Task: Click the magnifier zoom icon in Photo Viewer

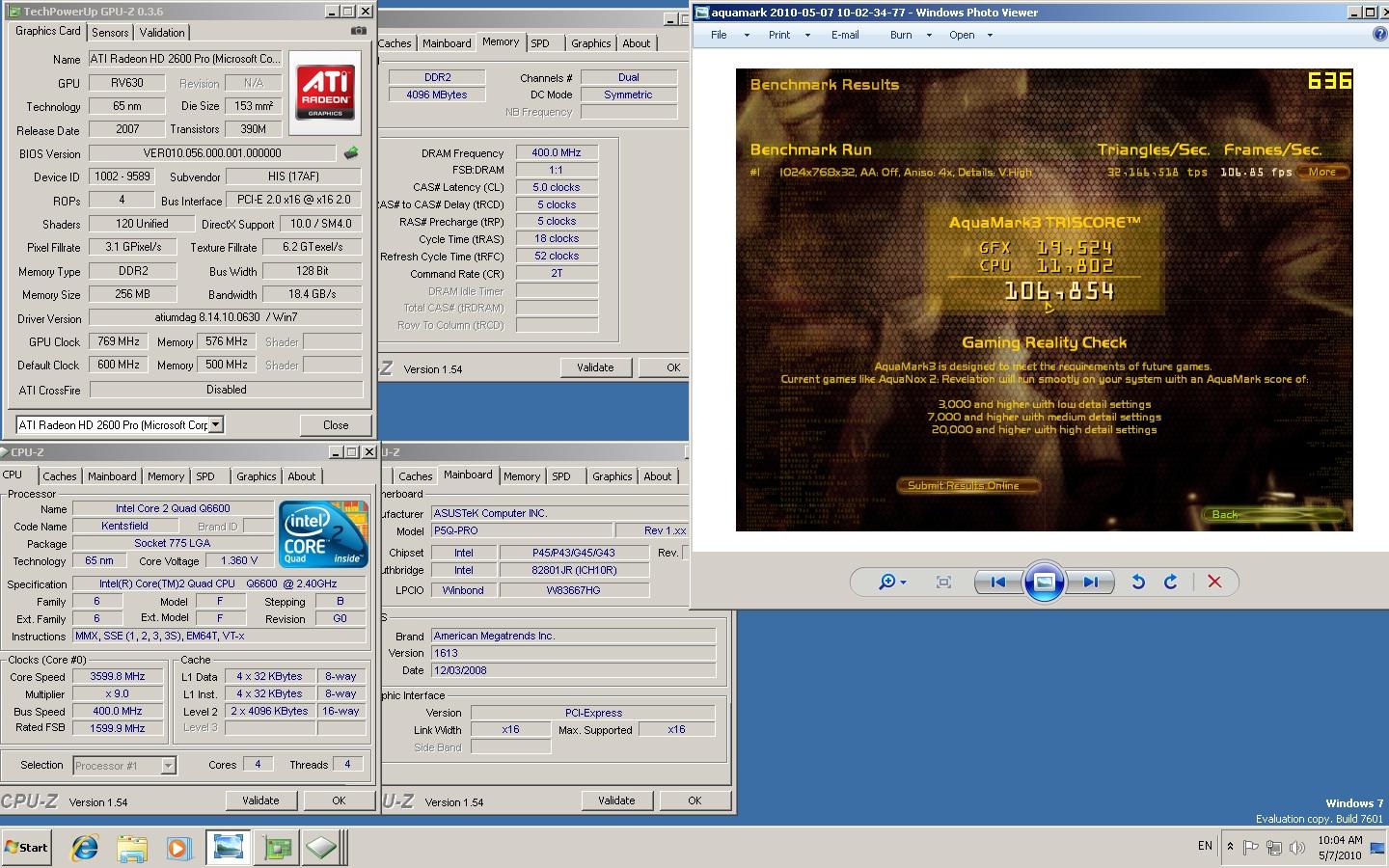Action: [886, 582]
